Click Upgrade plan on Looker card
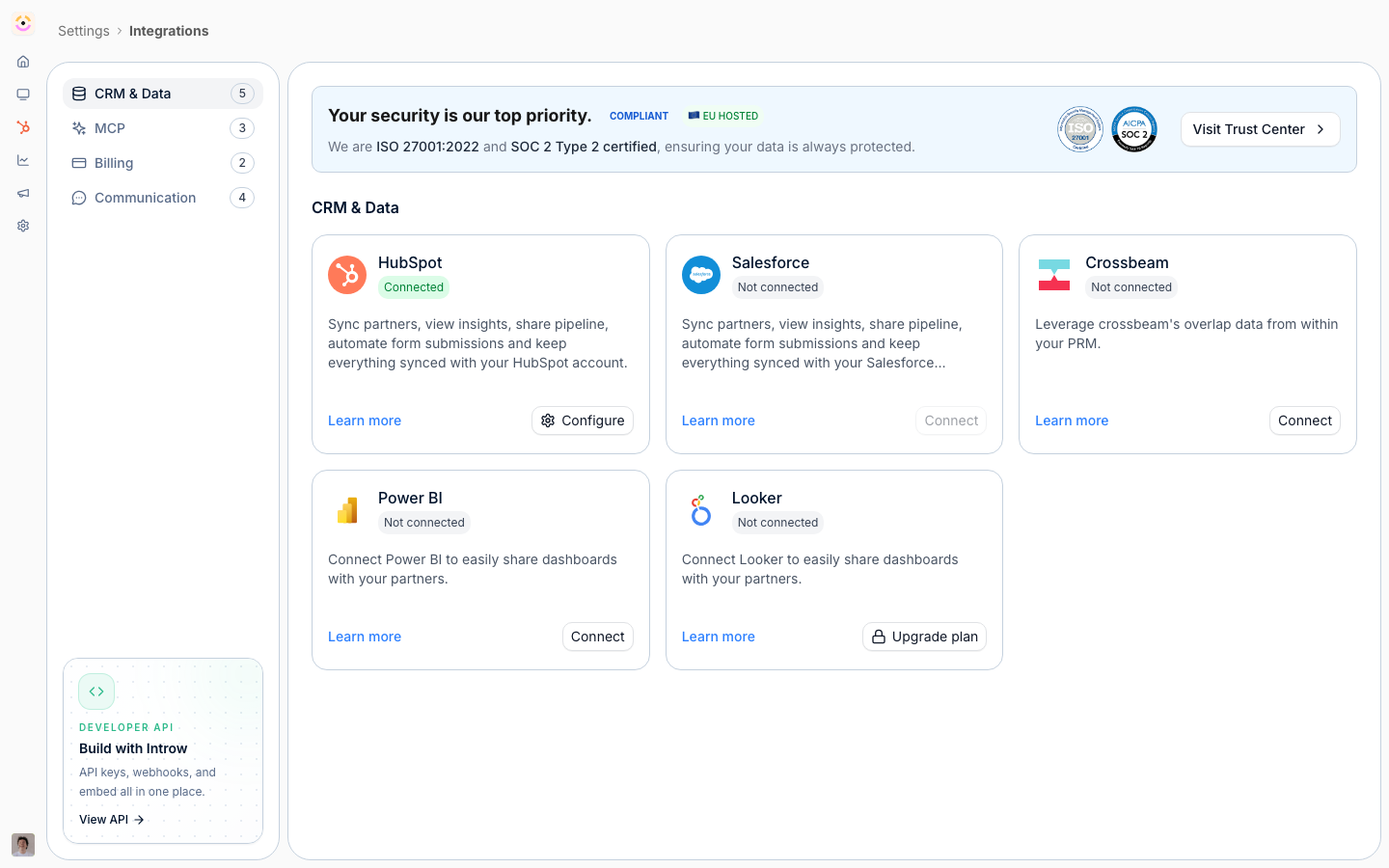 [924, 637]
